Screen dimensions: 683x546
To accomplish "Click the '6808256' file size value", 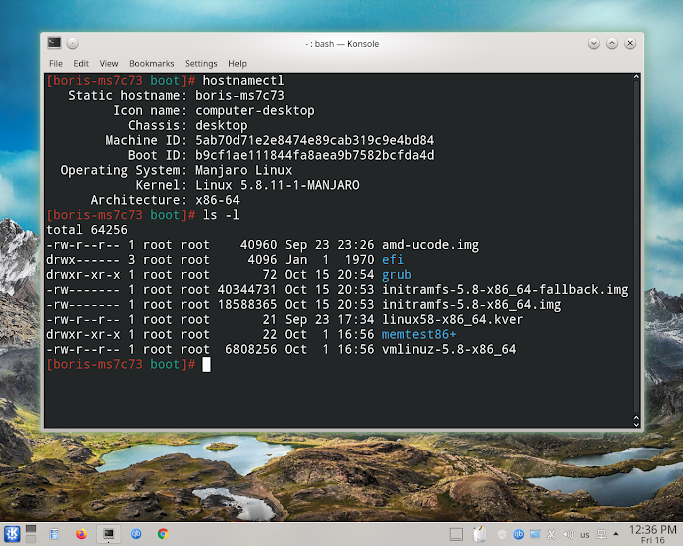I will coord(251,349).
